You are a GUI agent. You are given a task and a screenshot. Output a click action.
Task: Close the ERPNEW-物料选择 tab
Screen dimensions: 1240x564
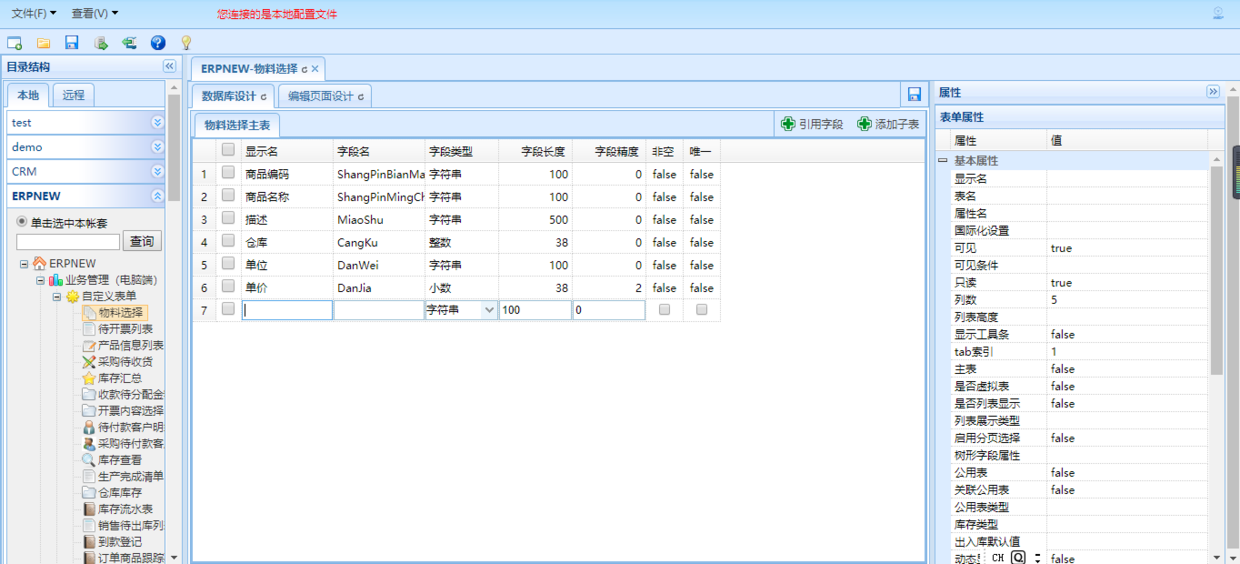315,70
